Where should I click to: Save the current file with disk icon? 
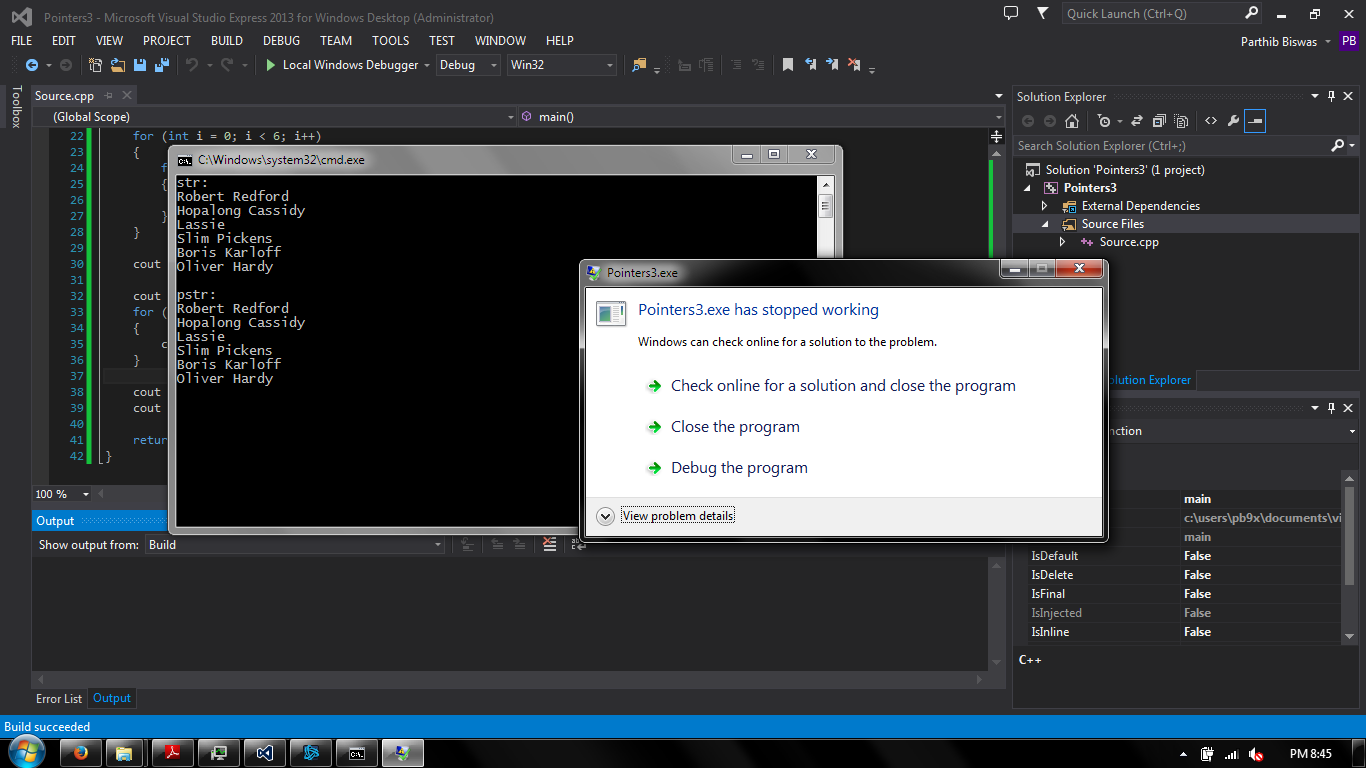pos(140,65)
